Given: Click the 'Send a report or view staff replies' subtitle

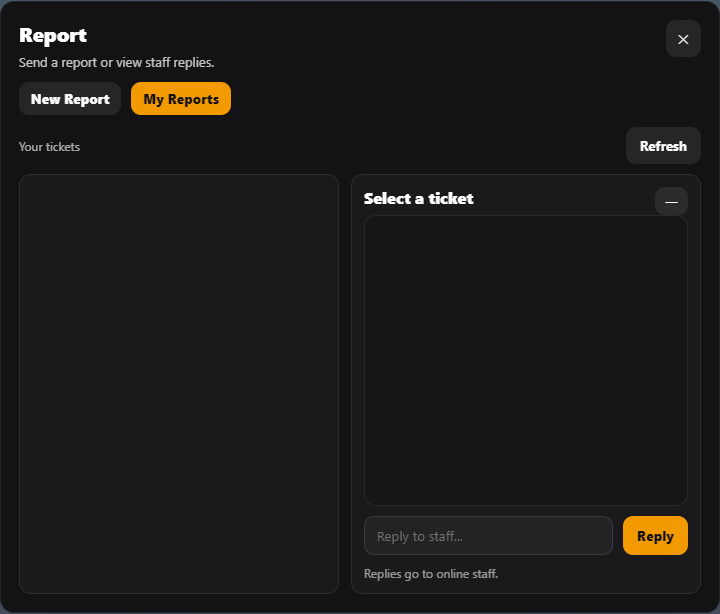Looking at the screenshot, I should click(x=116, y=63).
